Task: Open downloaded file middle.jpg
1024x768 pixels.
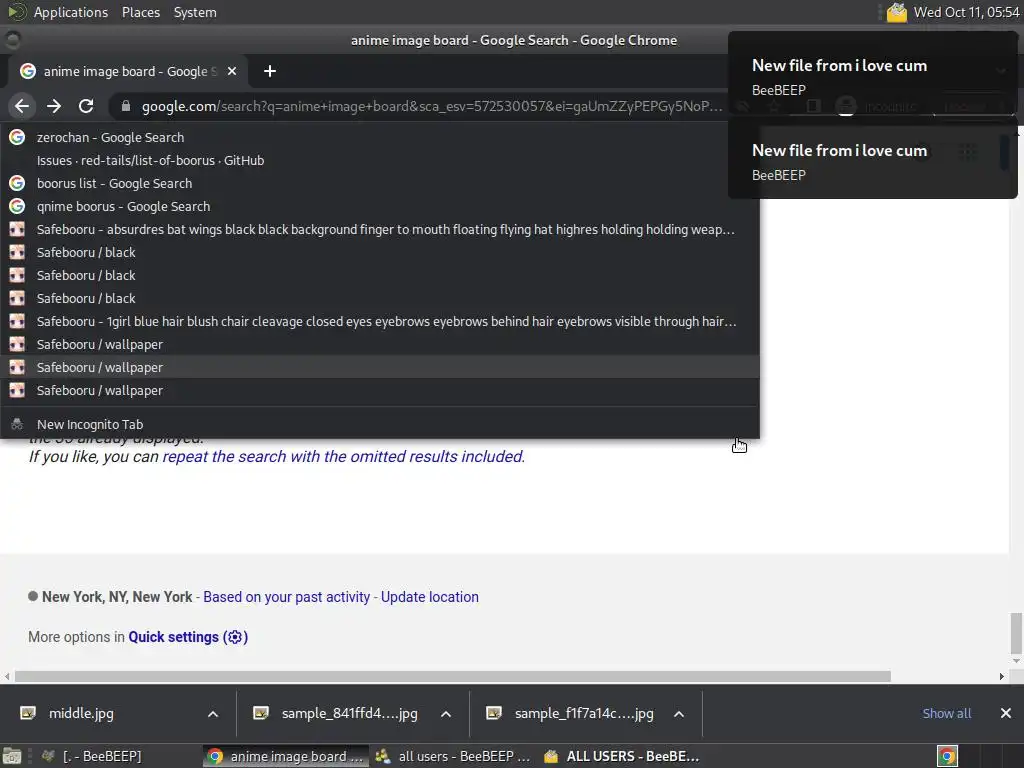Action: [x=81, y=713]
